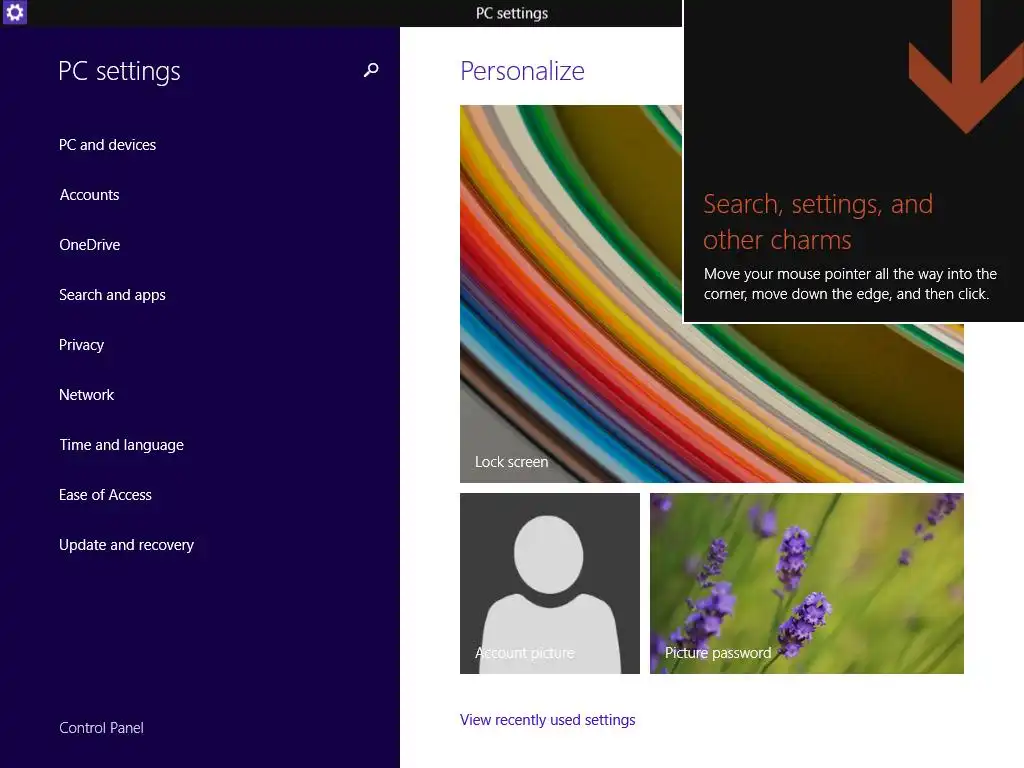Screen dimensions: 1024x768
Task: Open the Privacy settings section
Action: tap(82, 345)
